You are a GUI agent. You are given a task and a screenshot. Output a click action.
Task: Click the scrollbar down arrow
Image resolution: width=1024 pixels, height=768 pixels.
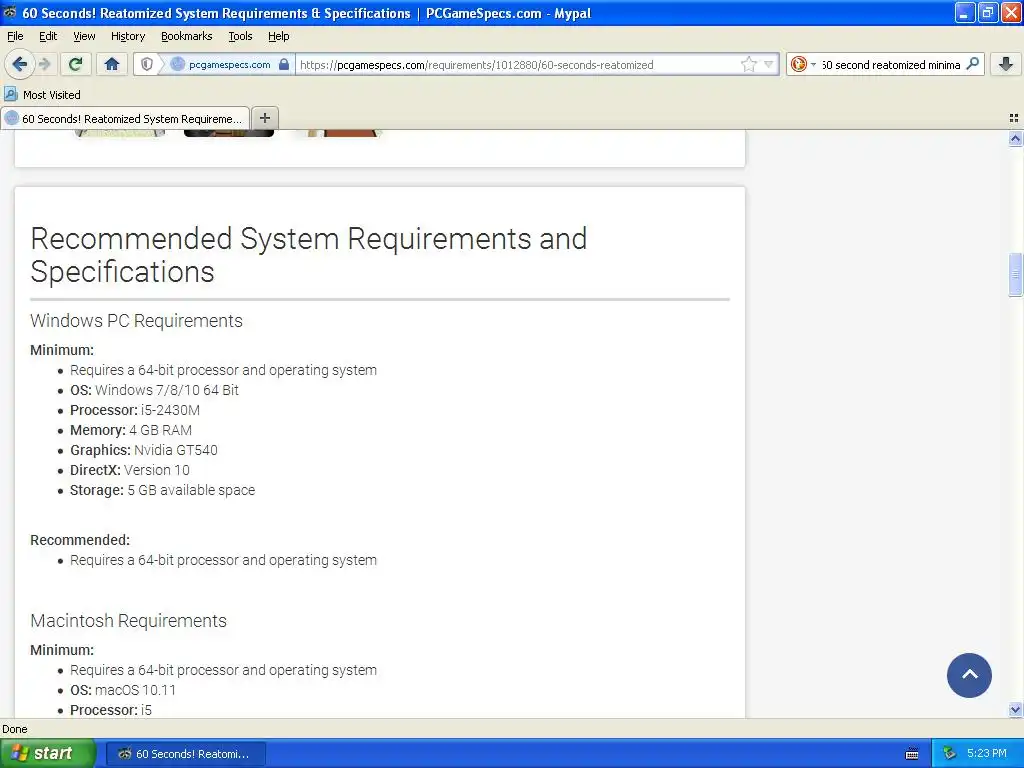click(1015, 709)
